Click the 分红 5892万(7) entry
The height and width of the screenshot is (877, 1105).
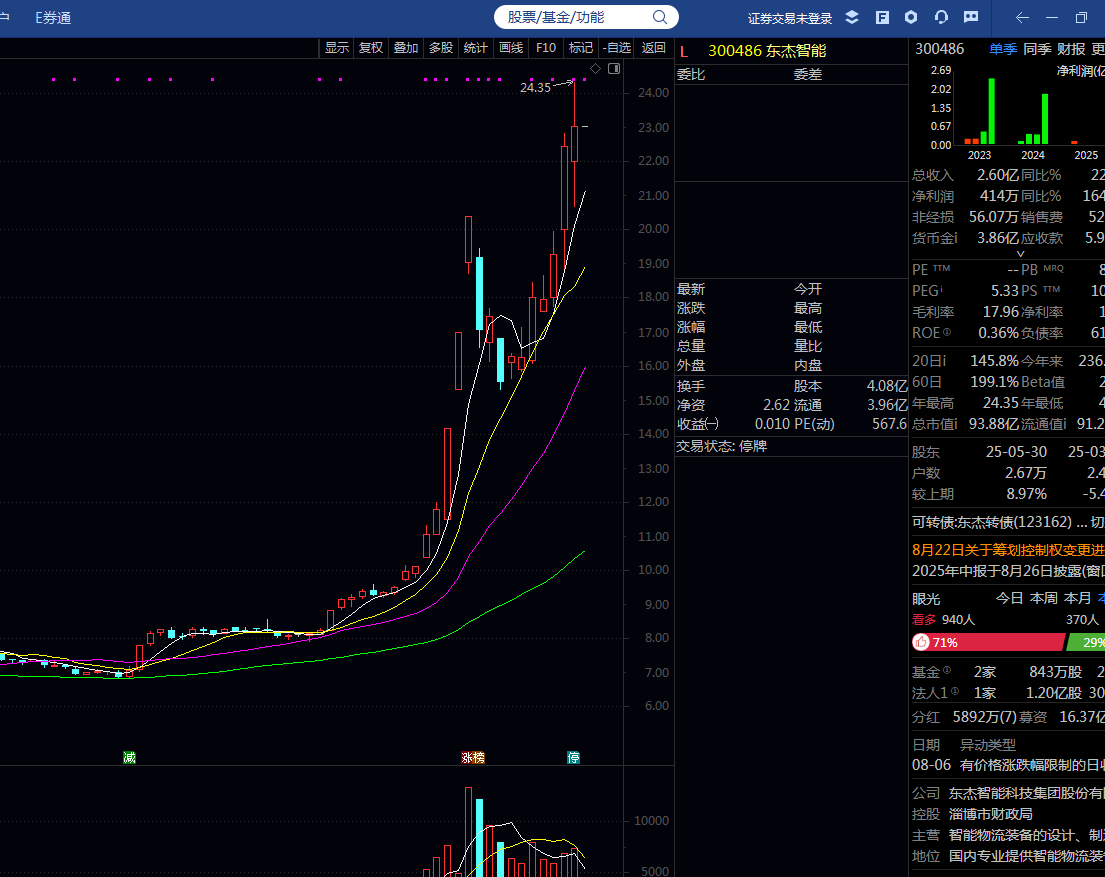(963, 718)
